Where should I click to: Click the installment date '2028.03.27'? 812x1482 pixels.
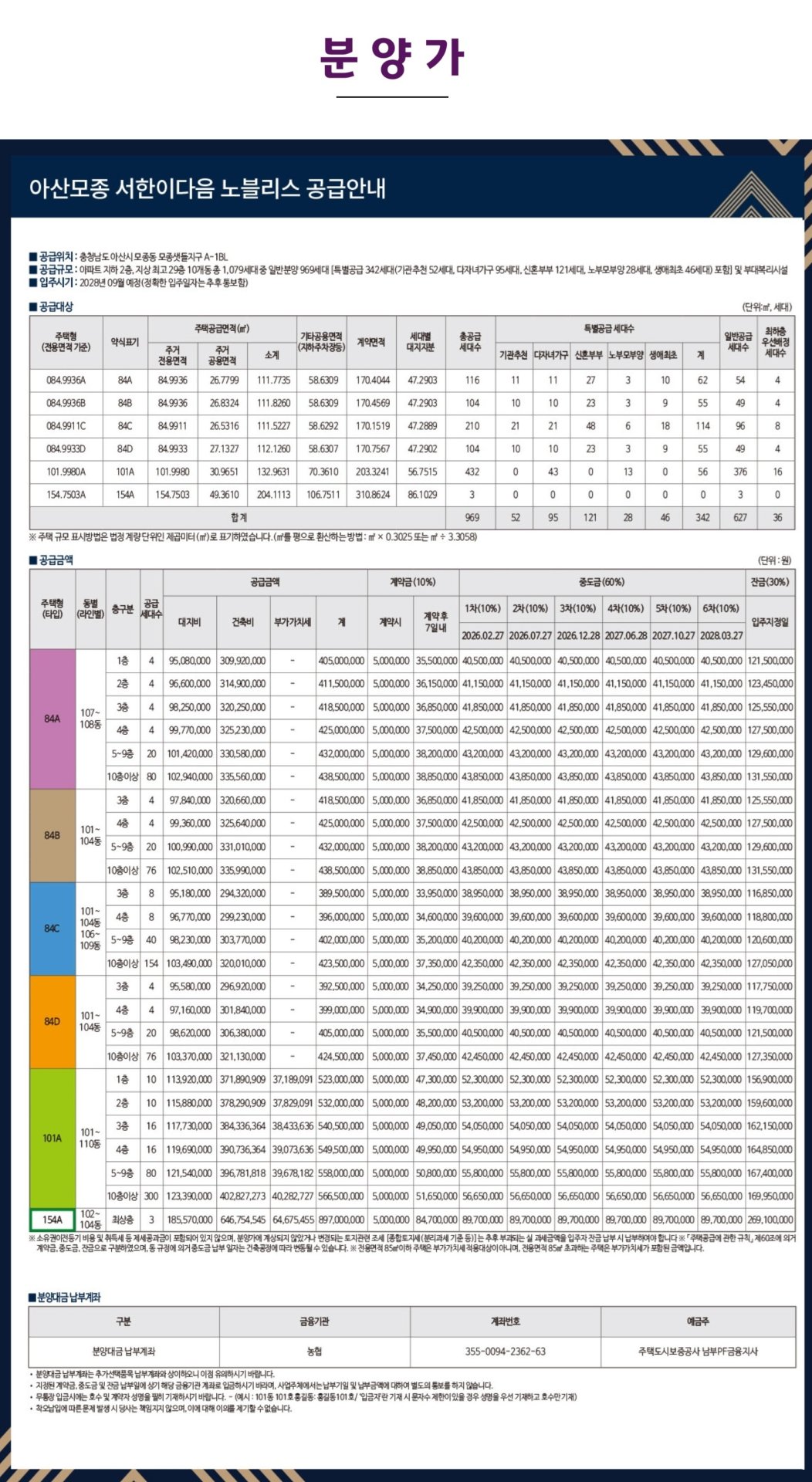[x=721, y=636]
